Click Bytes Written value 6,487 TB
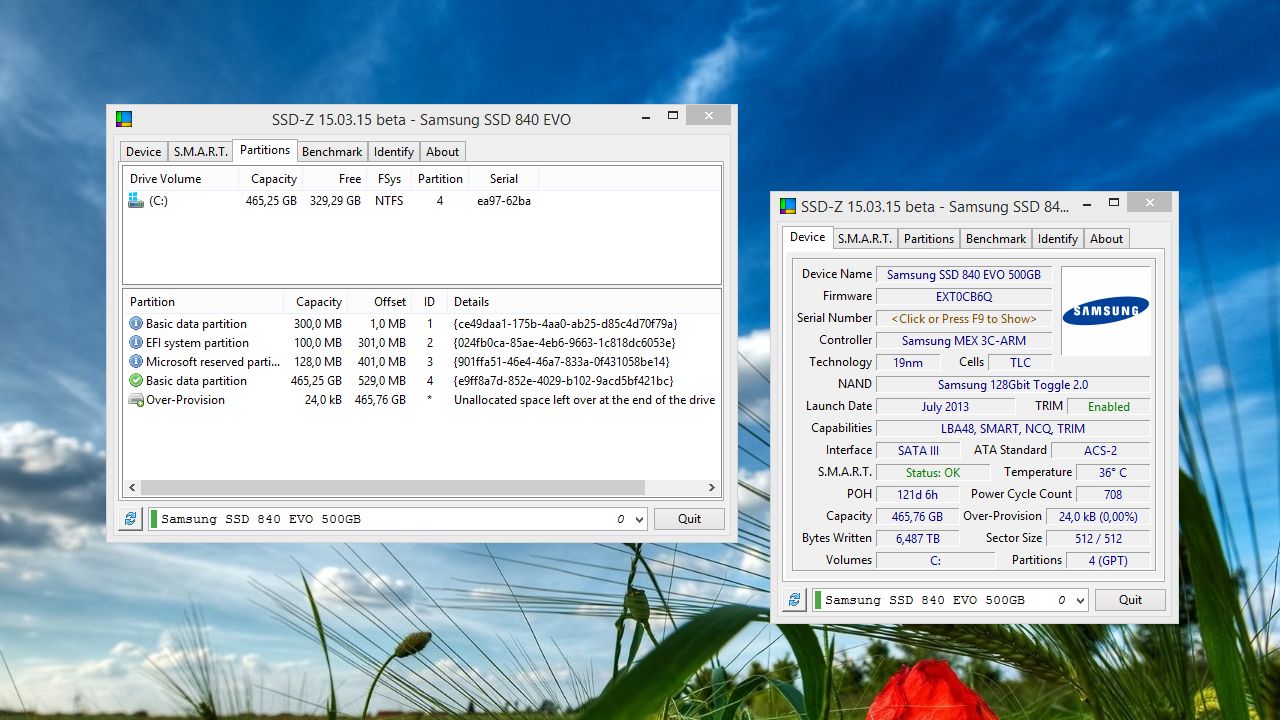 [x=918, y=539]
